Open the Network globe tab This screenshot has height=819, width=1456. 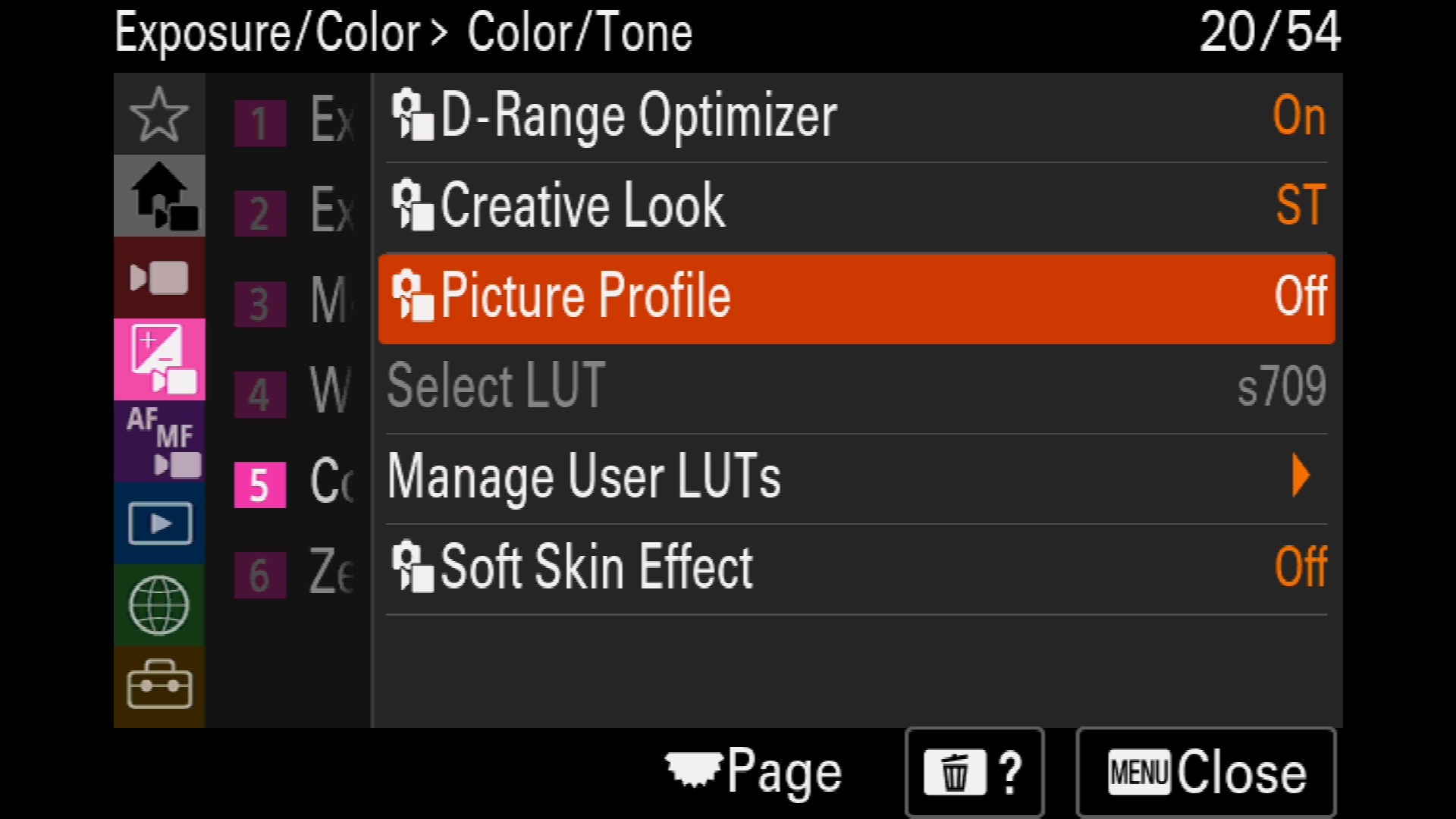click(x=159, y=605)
